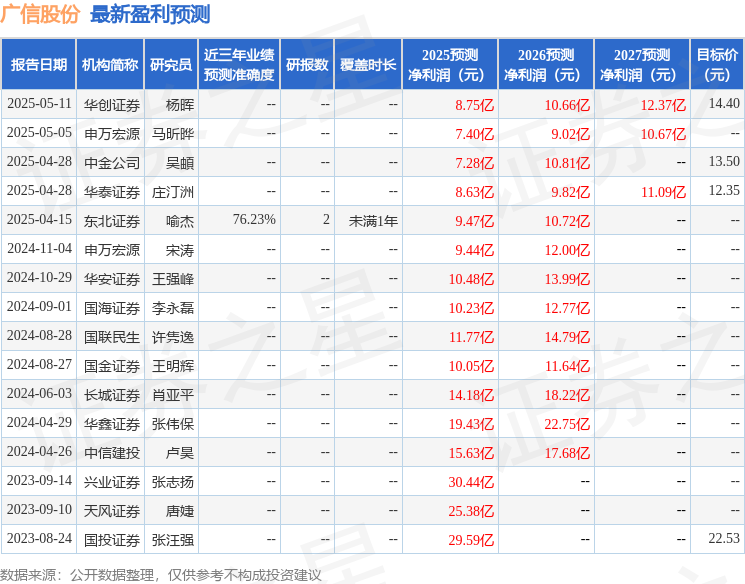Click the 数据来源 disclaimer footer
Screen dimensions: 745x584
coord(161,575)
